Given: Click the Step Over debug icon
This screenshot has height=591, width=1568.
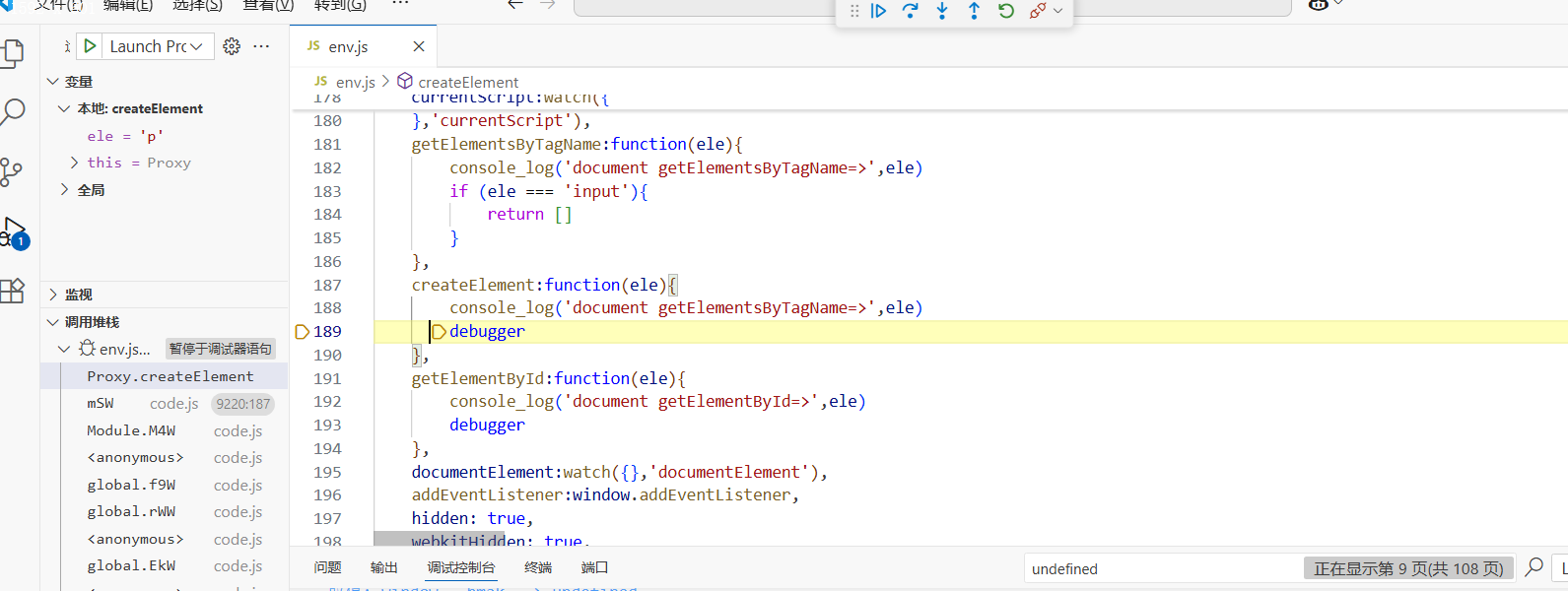Looking at the screenshot, I should pyautogui.click(x=910, y=11).
